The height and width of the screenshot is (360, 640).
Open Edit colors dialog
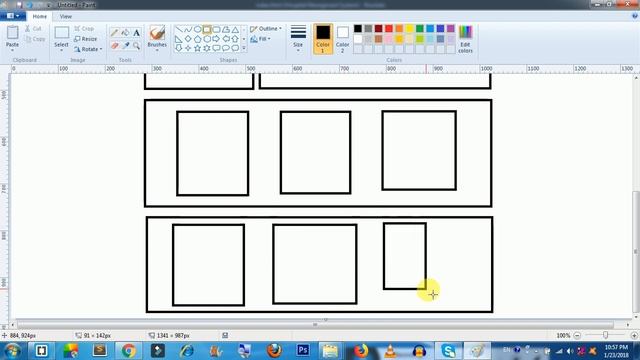(465, 39)
